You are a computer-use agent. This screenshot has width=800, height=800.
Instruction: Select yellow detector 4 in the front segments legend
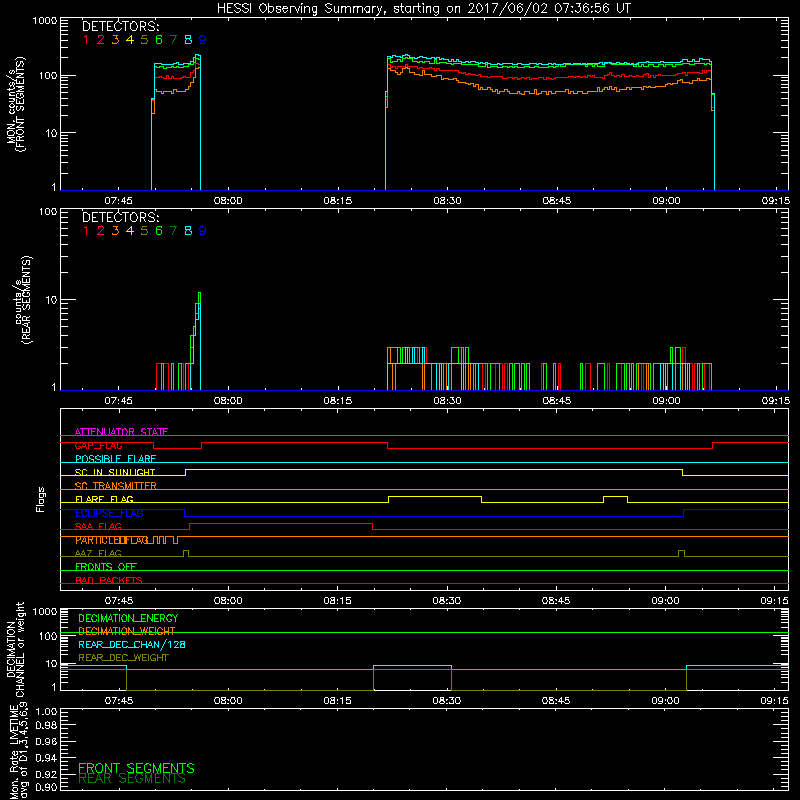[x=130, y=40]
